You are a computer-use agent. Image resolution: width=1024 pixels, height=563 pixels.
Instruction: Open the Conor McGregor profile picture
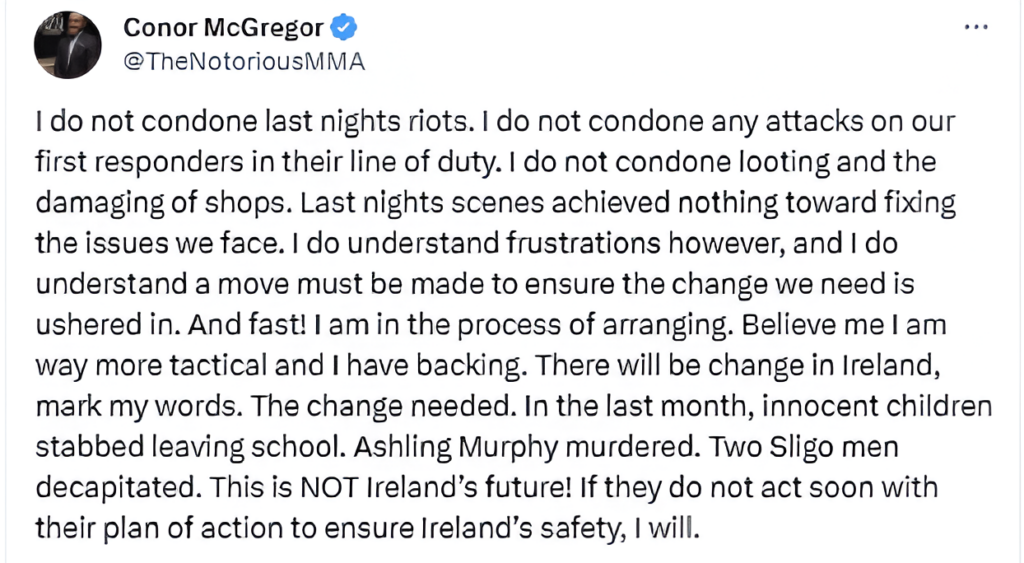coord(68,46)
